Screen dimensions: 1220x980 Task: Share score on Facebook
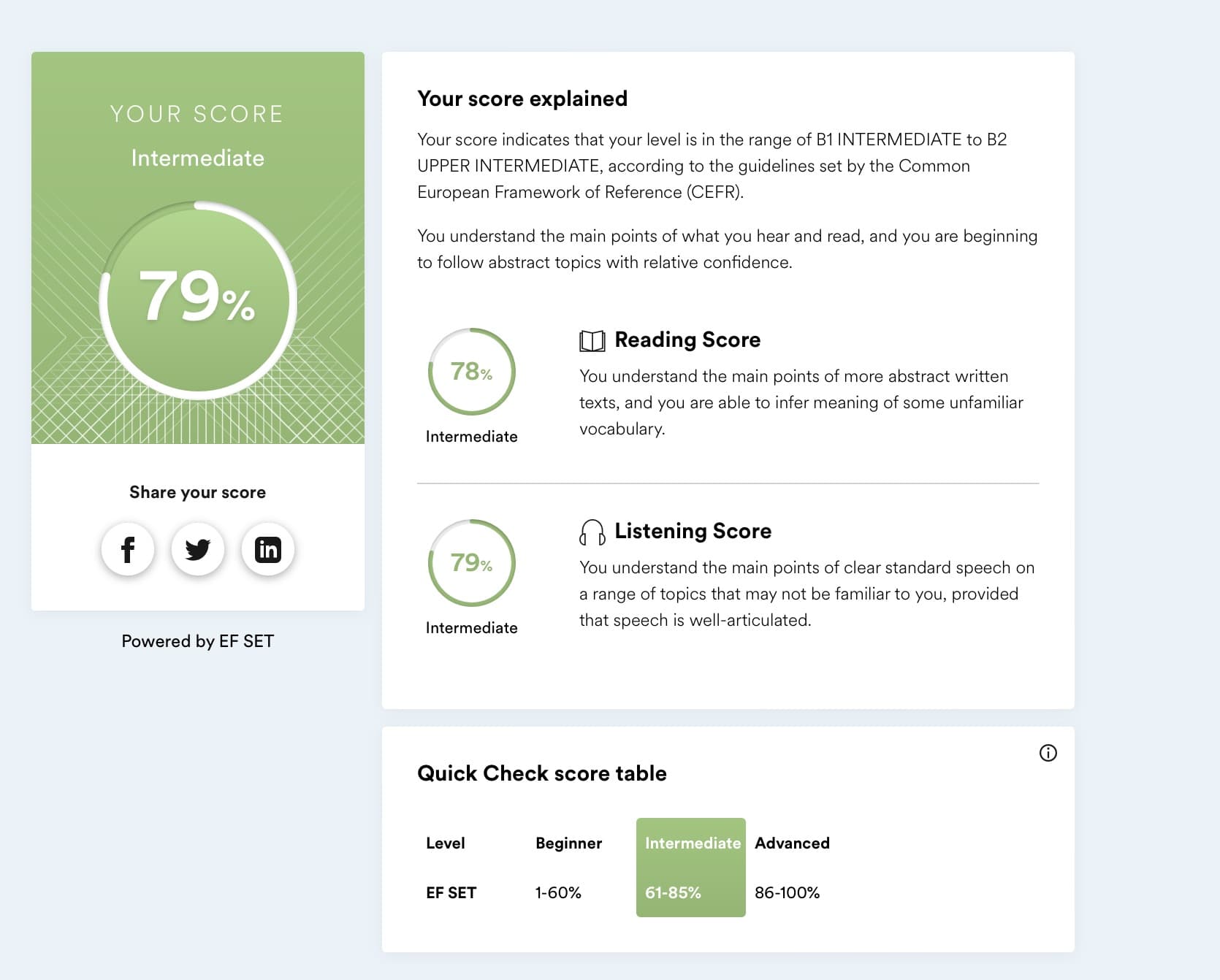tap(128, 549)
